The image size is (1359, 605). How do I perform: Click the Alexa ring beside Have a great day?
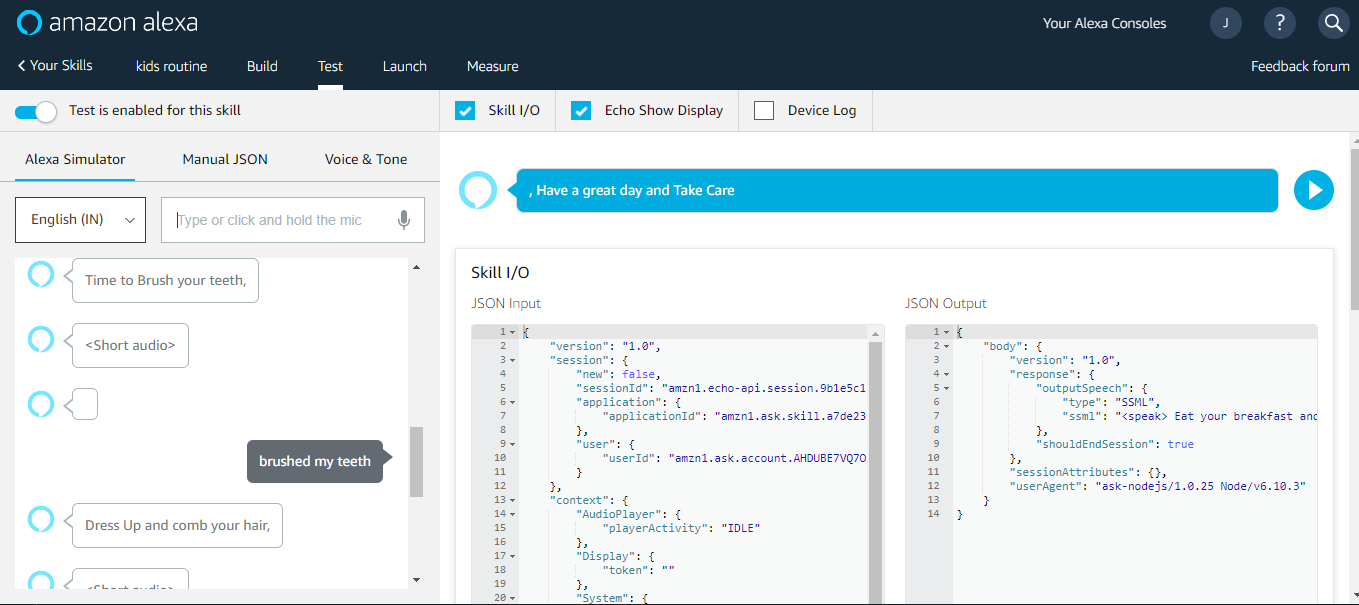[478, 190]
